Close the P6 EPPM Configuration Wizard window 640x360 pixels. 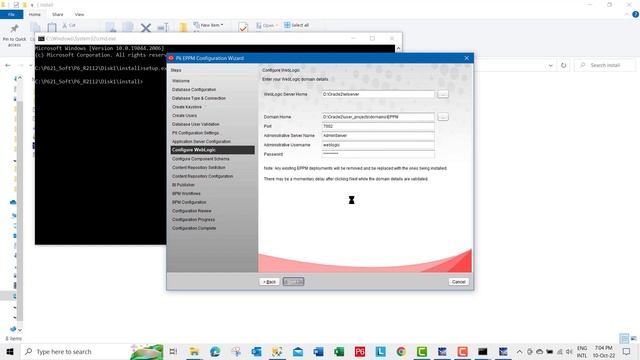[x=467, y=58]
